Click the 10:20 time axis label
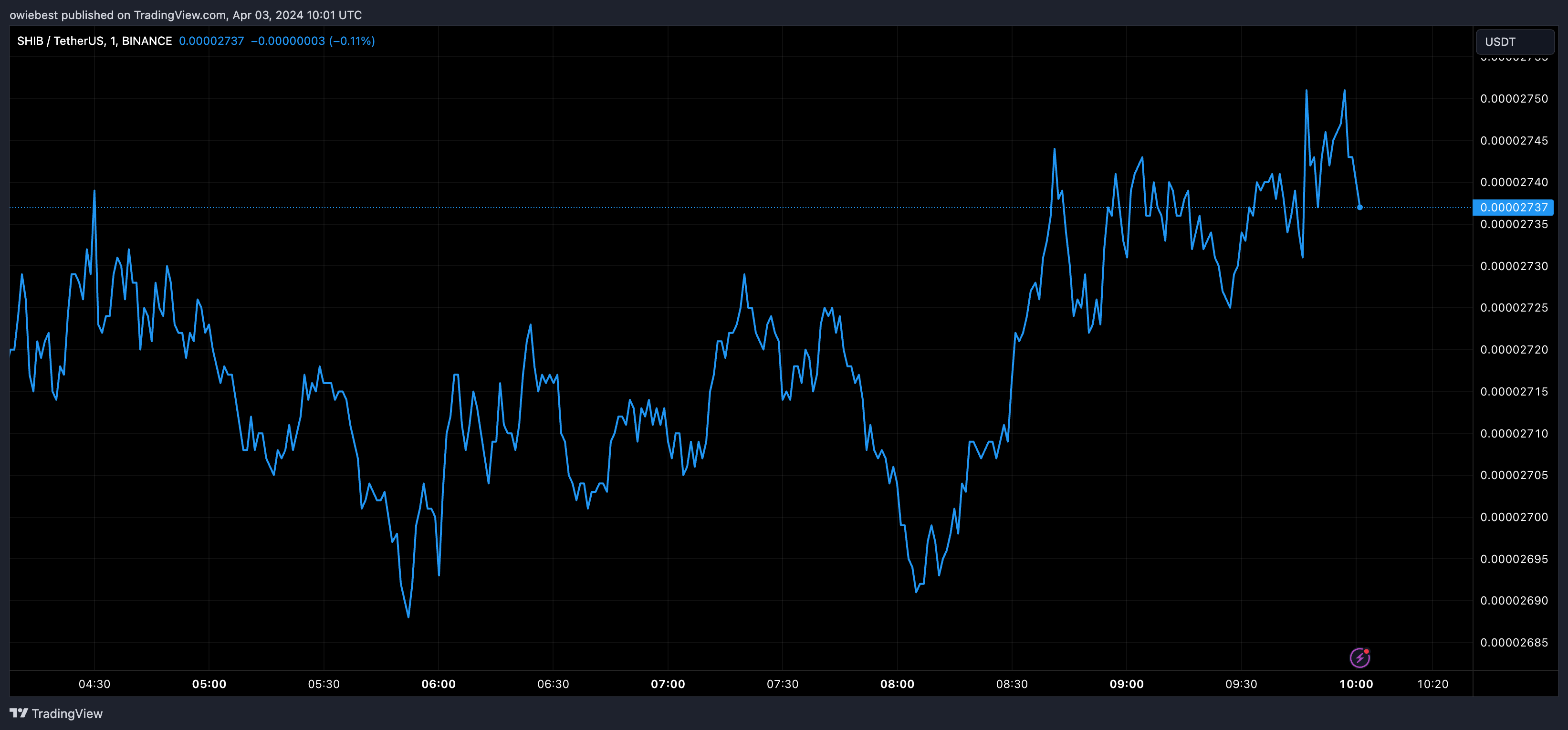Viewport: 1568px width, 730px height. [1433, 684]
